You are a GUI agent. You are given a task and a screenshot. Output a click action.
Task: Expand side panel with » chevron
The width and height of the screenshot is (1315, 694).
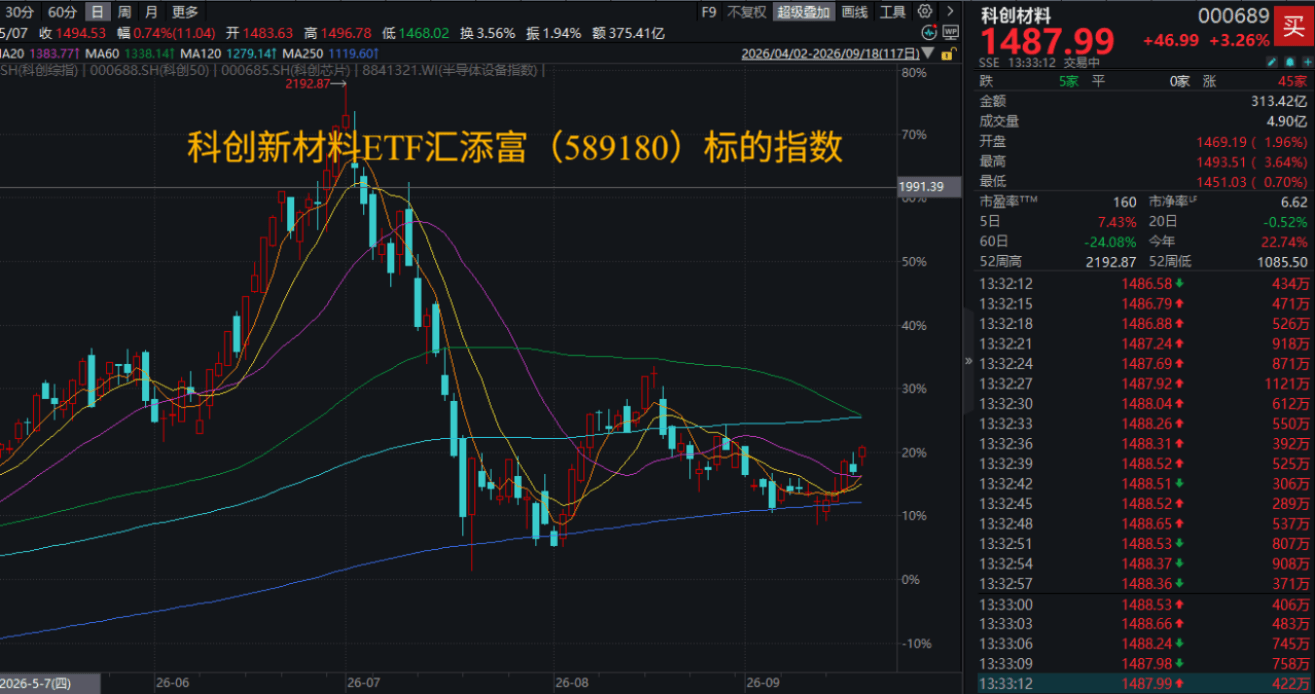point(967,361)
